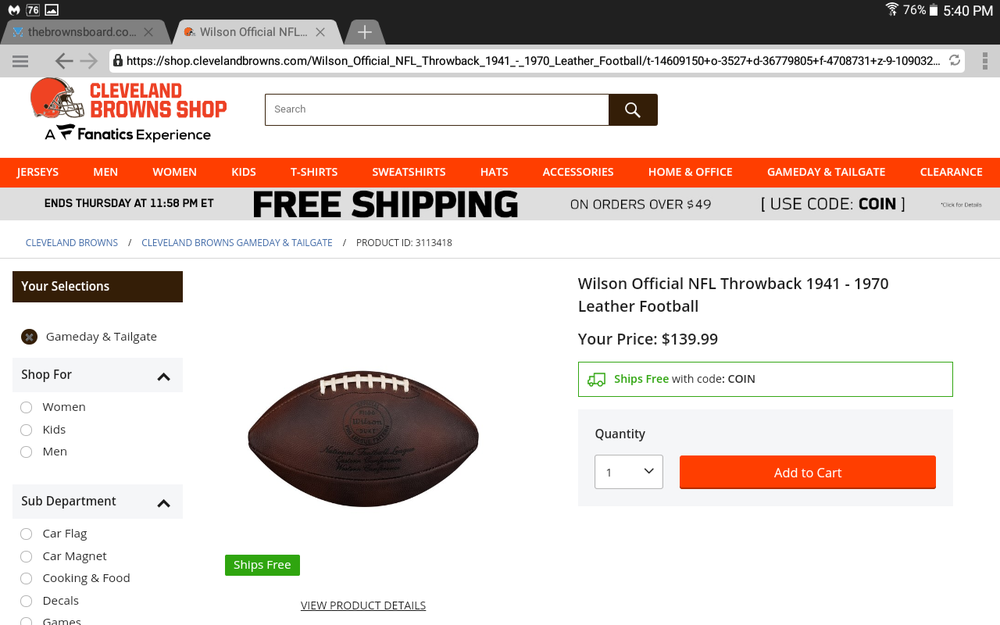Click into the Search input field
This screenshot has width=1000, height=625.
(x=437, y=110)
